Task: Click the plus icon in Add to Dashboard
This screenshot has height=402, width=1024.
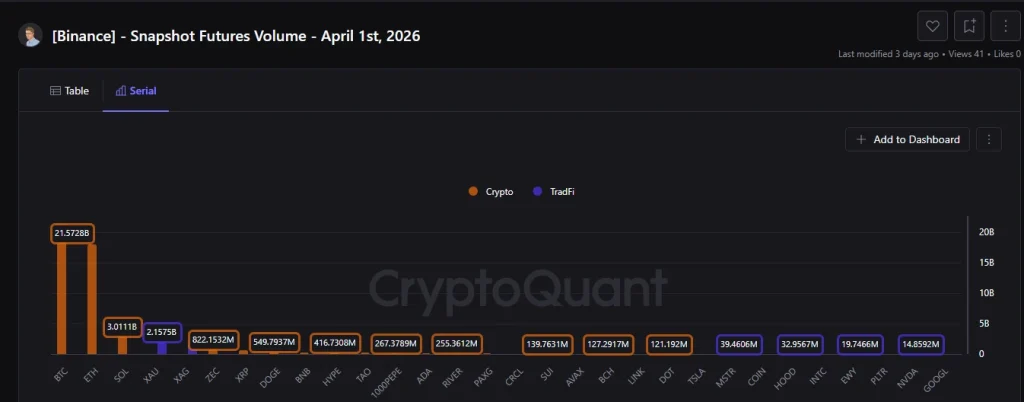Action: pos(861,139)
